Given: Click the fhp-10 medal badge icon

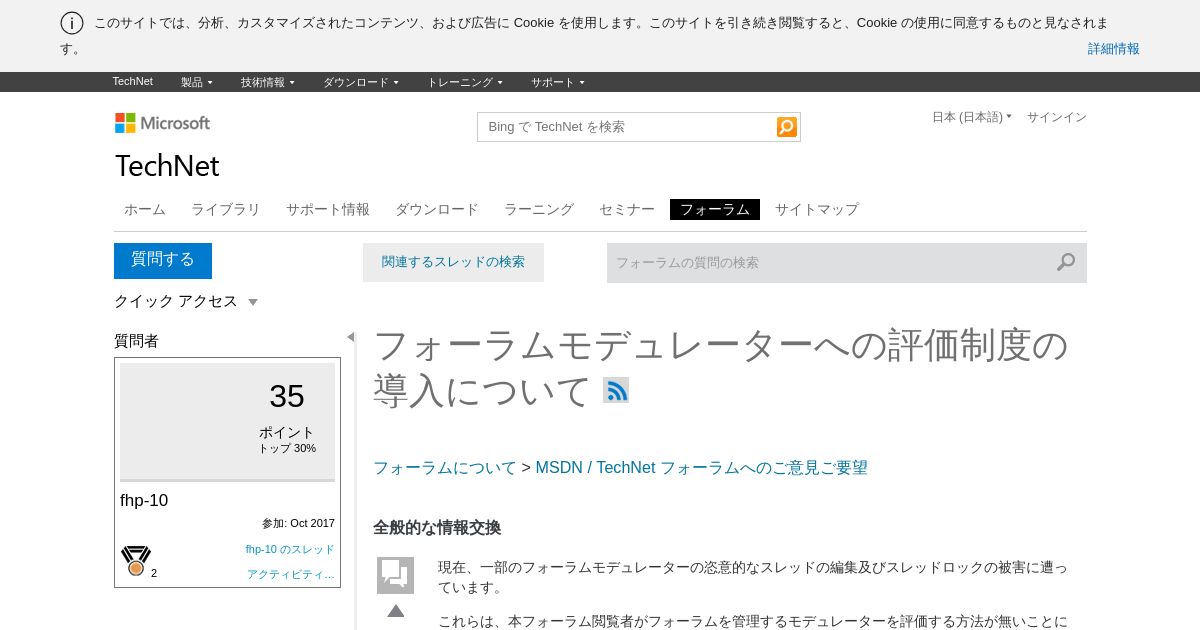Looking at the screenshot, I should (x=136, y=561).
